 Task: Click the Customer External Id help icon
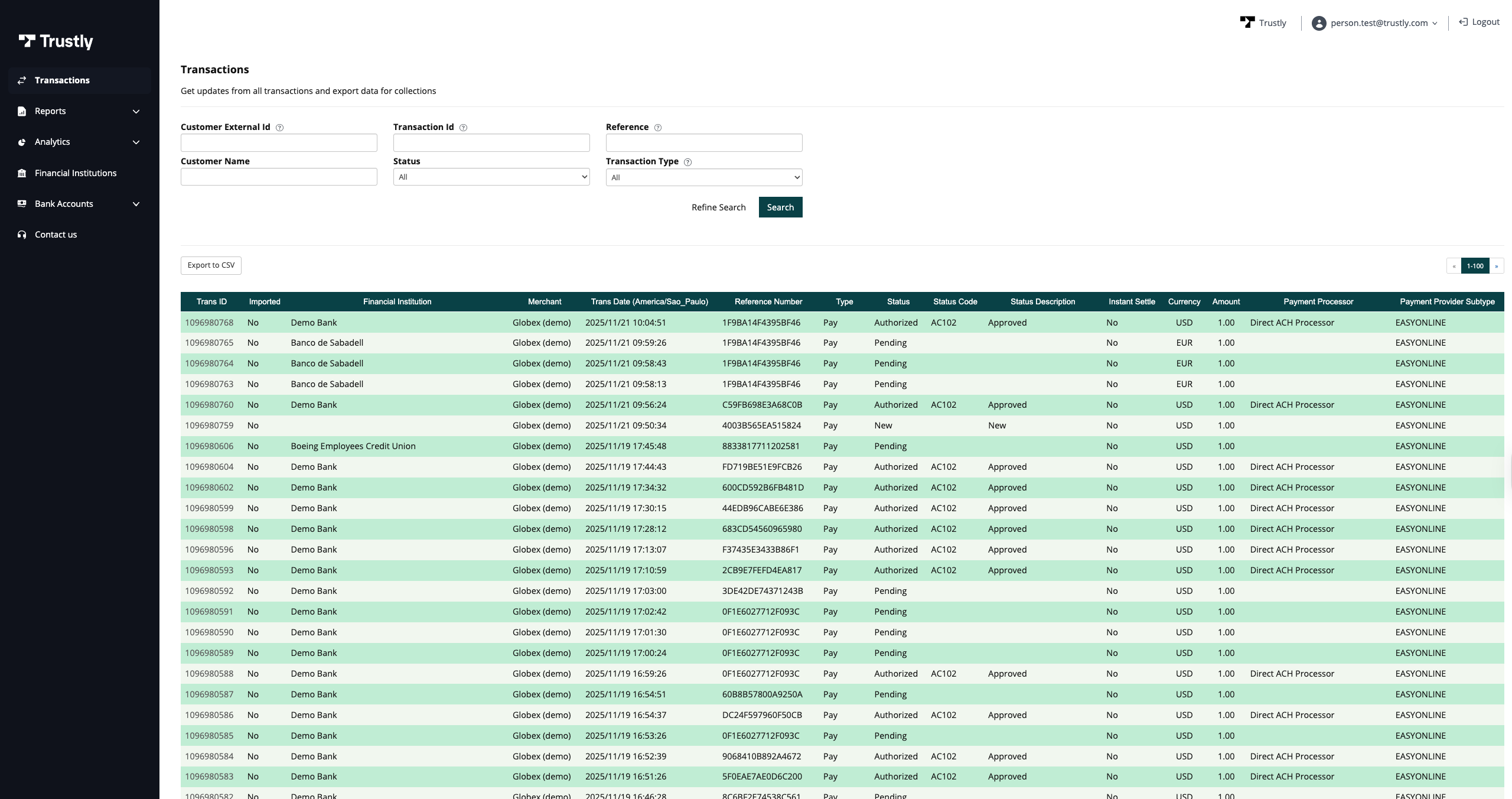pos(280,128)
